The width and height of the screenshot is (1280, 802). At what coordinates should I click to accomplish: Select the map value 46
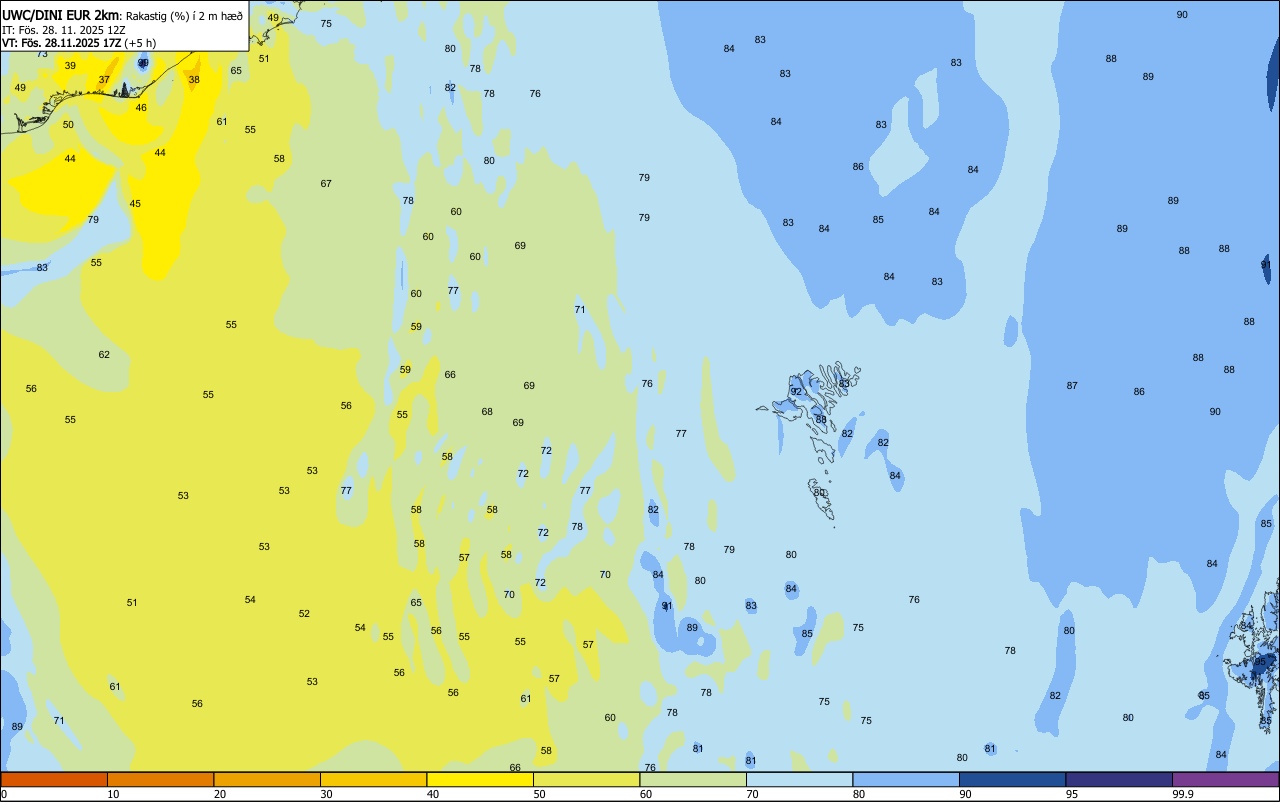[x=141, y=108]
